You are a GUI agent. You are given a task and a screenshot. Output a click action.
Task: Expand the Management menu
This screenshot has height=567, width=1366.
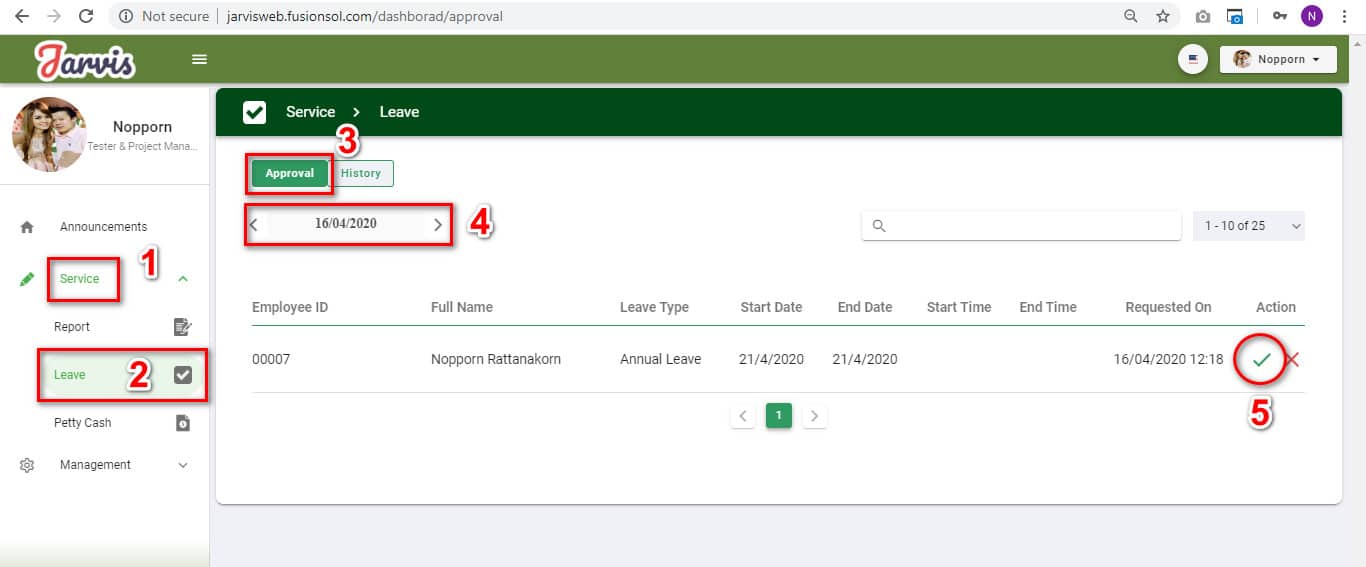(182, 465)
